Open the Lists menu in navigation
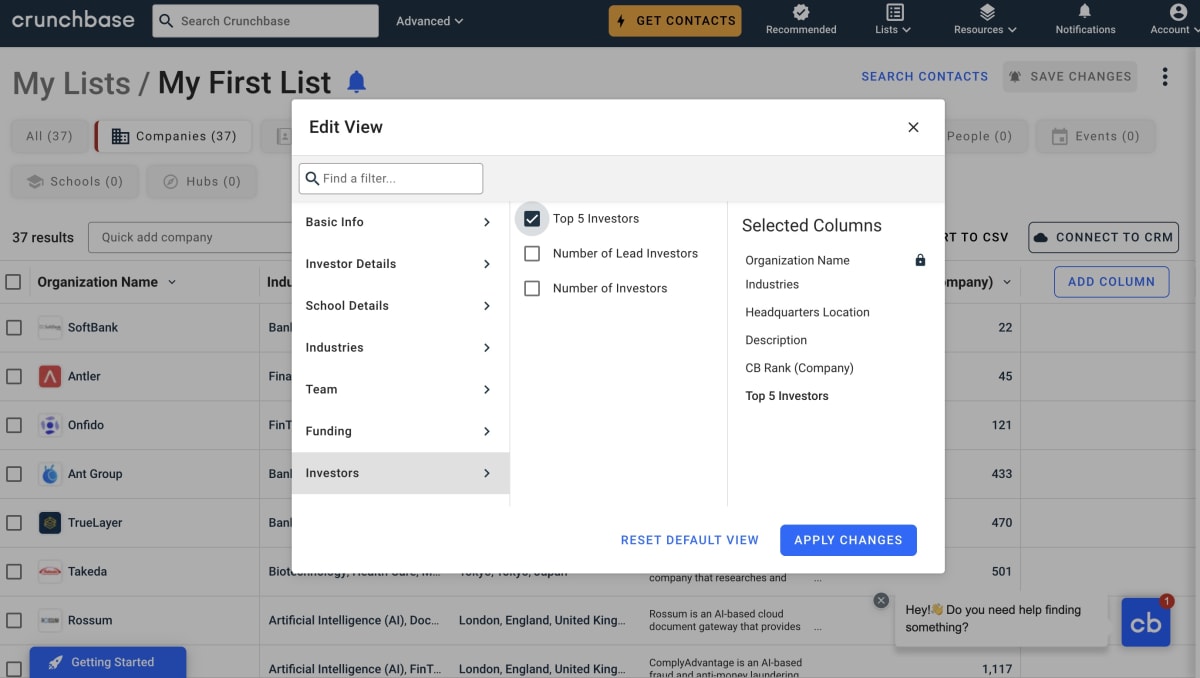 (893, 20)
